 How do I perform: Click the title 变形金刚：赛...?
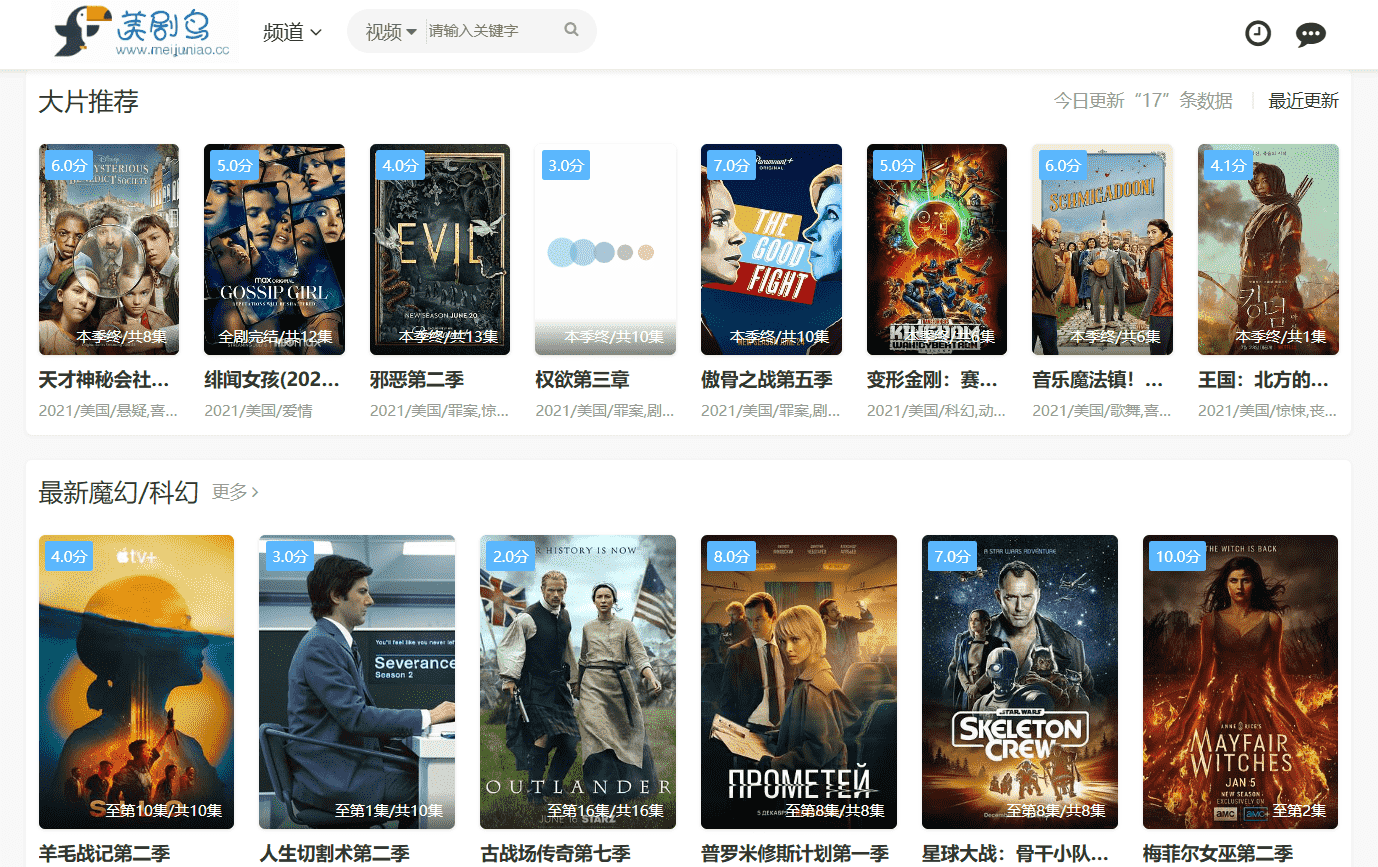coord(932,380)
